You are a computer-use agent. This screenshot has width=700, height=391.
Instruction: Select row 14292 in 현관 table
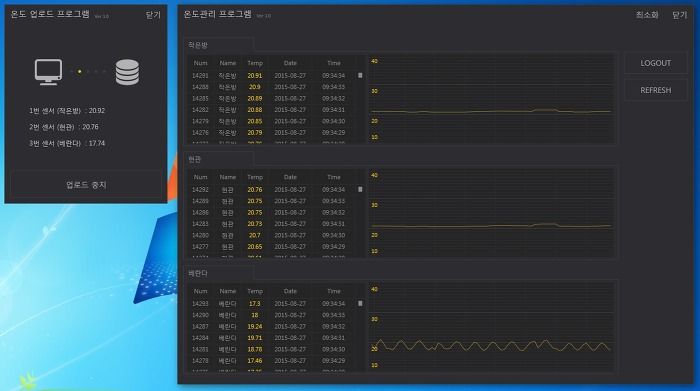coord(271,190)
